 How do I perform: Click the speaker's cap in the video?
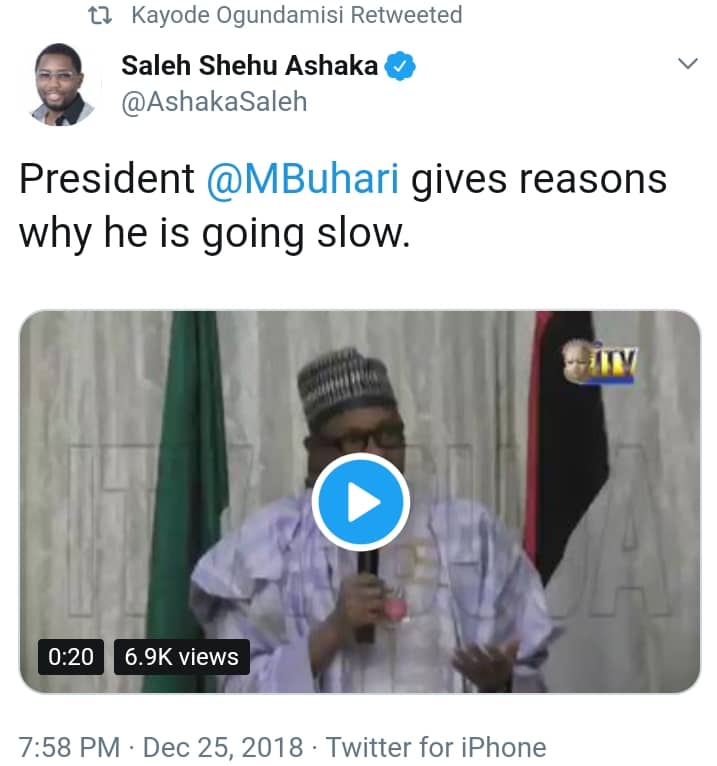pyautogui.click(x=346, y=385)
